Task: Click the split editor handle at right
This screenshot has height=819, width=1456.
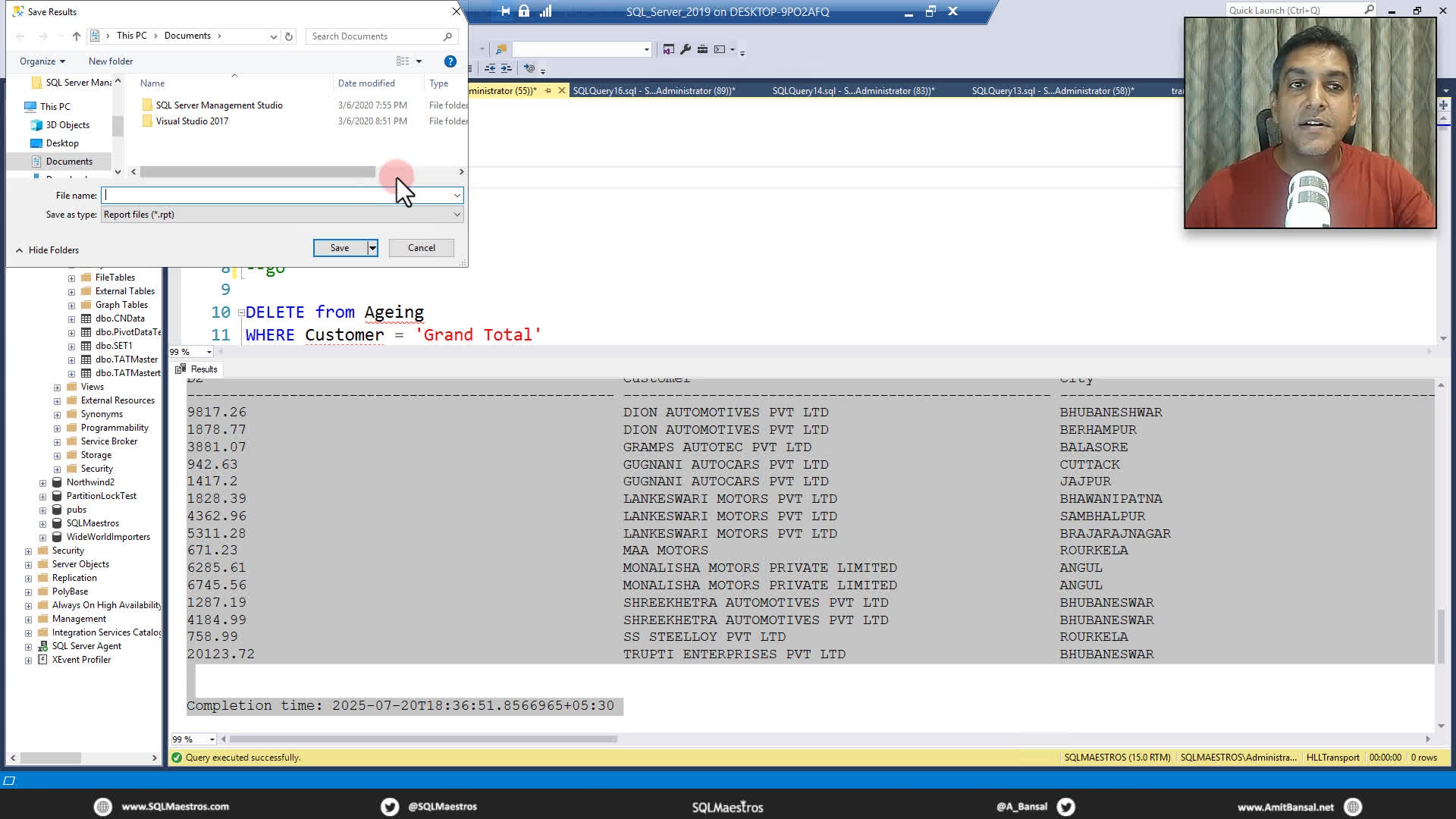Action: tap(1443, 105)
